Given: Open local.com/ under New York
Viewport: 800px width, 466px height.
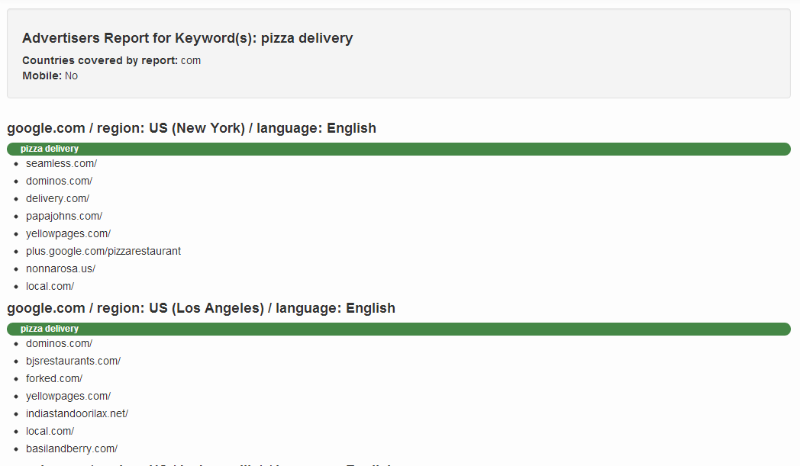Looking at the screenshot, I should pos(50,286).
